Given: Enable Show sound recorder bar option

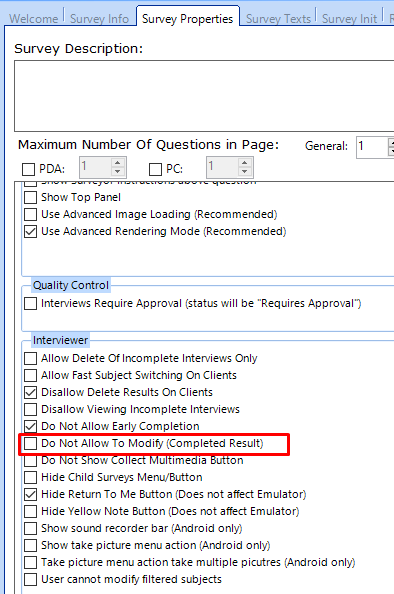Looking at the screenshot, I should 31,528.
